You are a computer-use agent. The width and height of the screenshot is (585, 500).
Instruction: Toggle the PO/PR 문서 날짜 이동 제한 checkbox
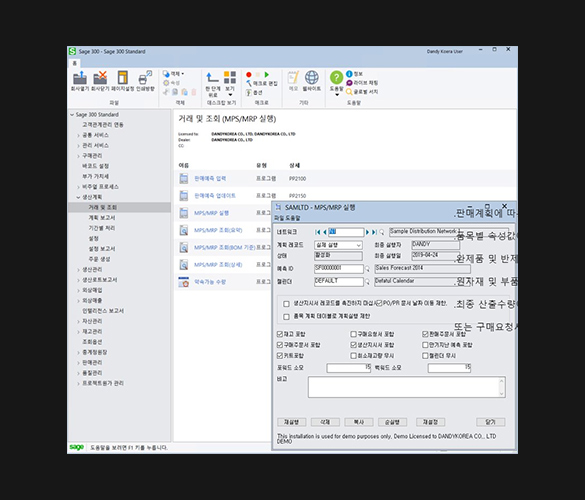pos(379,303)
